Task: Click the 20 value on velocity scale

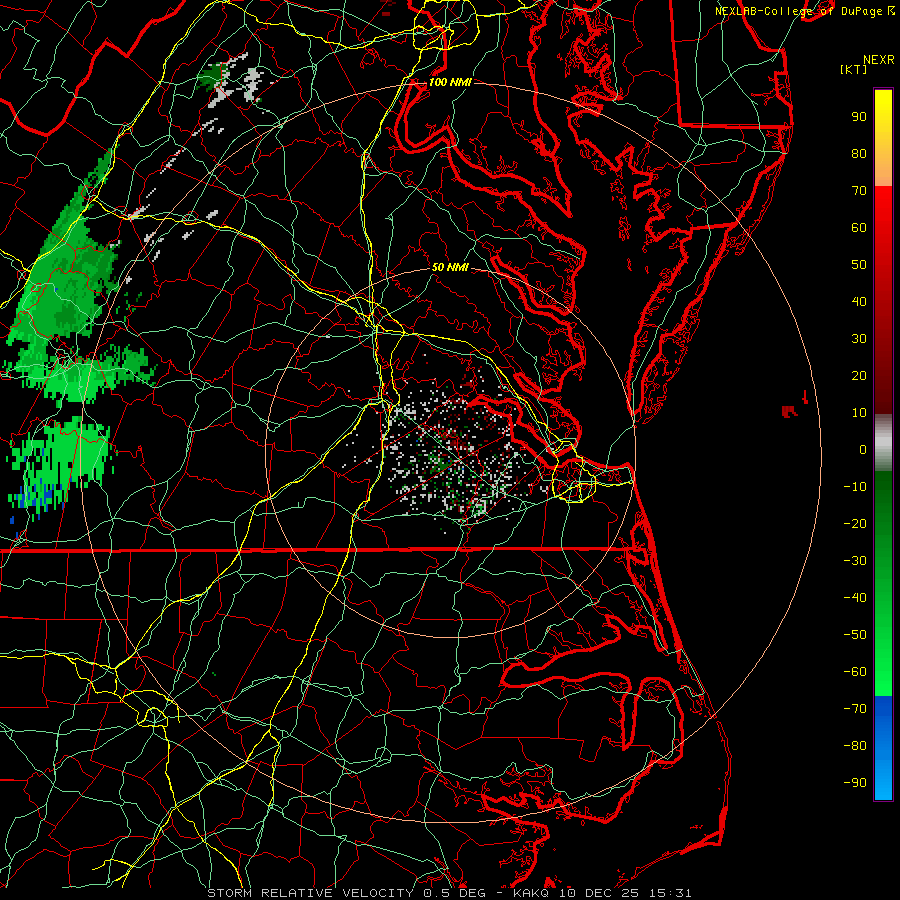Action: [x=859, y=376]
